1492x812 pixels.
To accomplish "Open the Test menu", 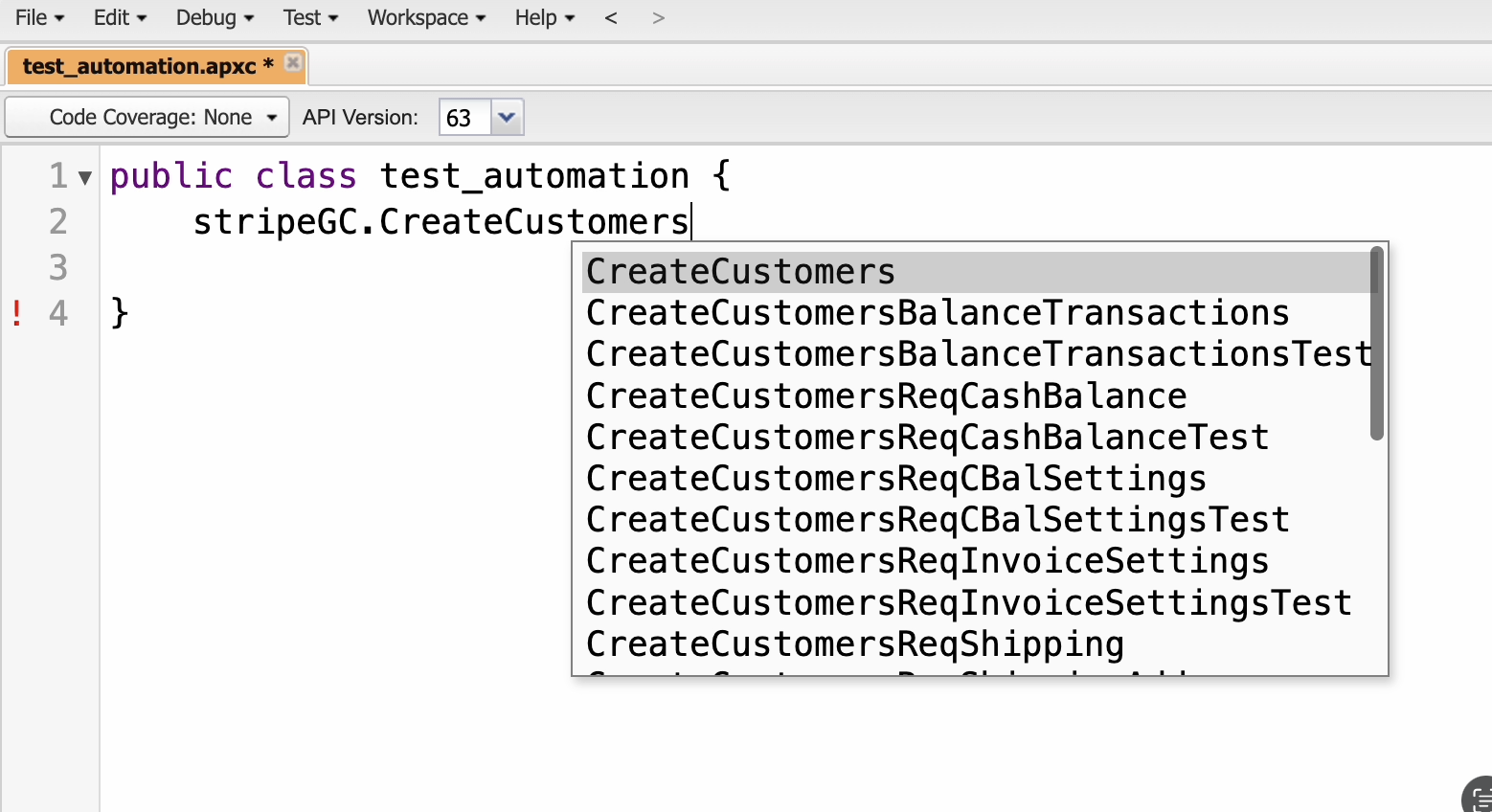I will 310,18.
